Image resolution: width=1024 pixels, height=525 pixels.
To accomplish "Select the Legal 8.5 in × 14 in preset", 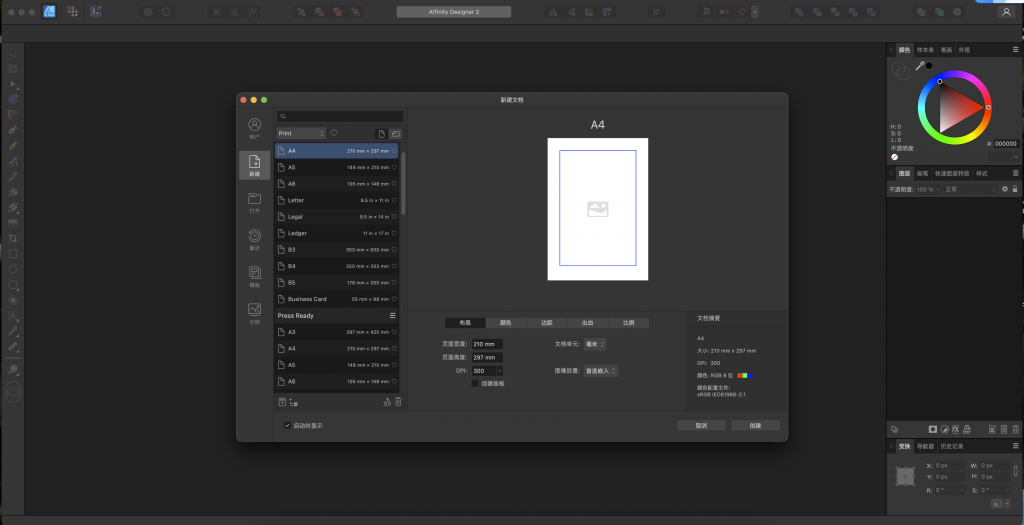I will (x=336, y=217).
